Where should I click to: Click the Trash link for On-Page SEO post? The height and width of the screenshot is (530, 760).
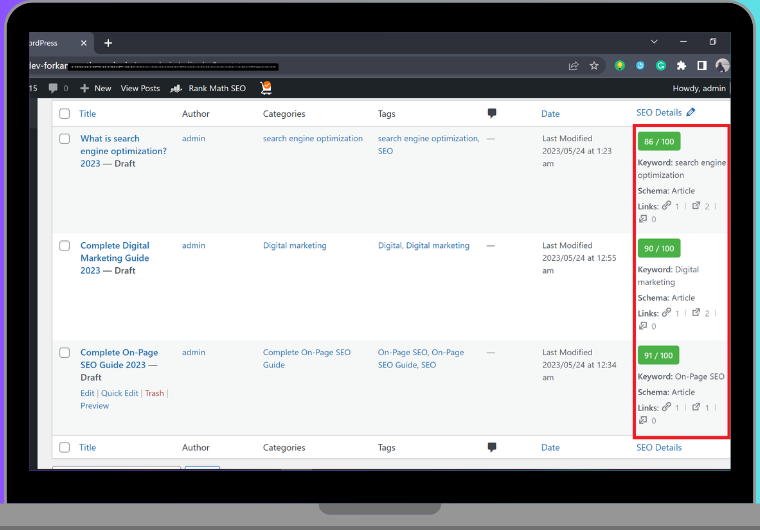(x=155, y=393)
